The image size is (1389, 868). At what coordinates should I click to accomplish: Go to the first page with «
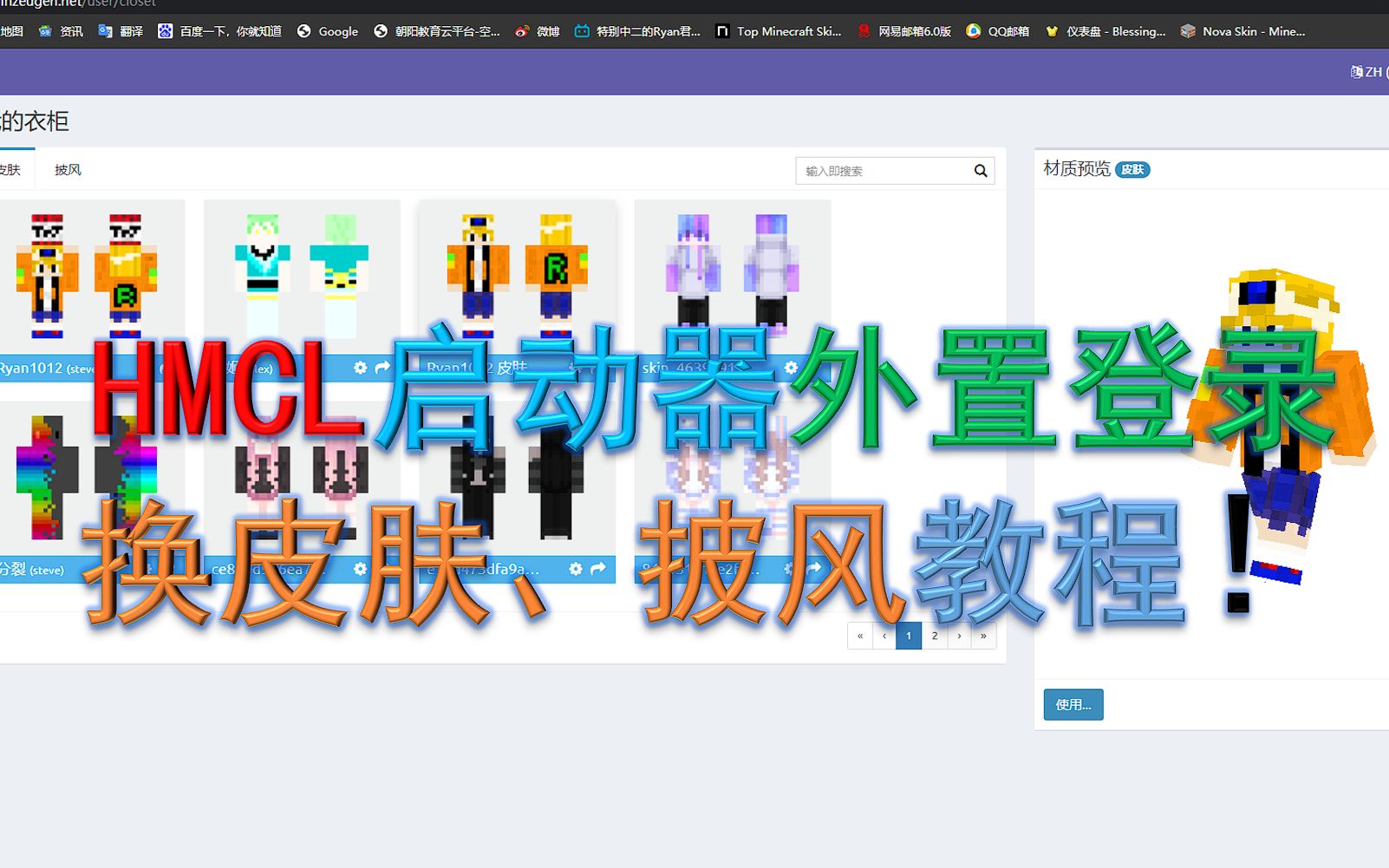click(x=860, y=636)
